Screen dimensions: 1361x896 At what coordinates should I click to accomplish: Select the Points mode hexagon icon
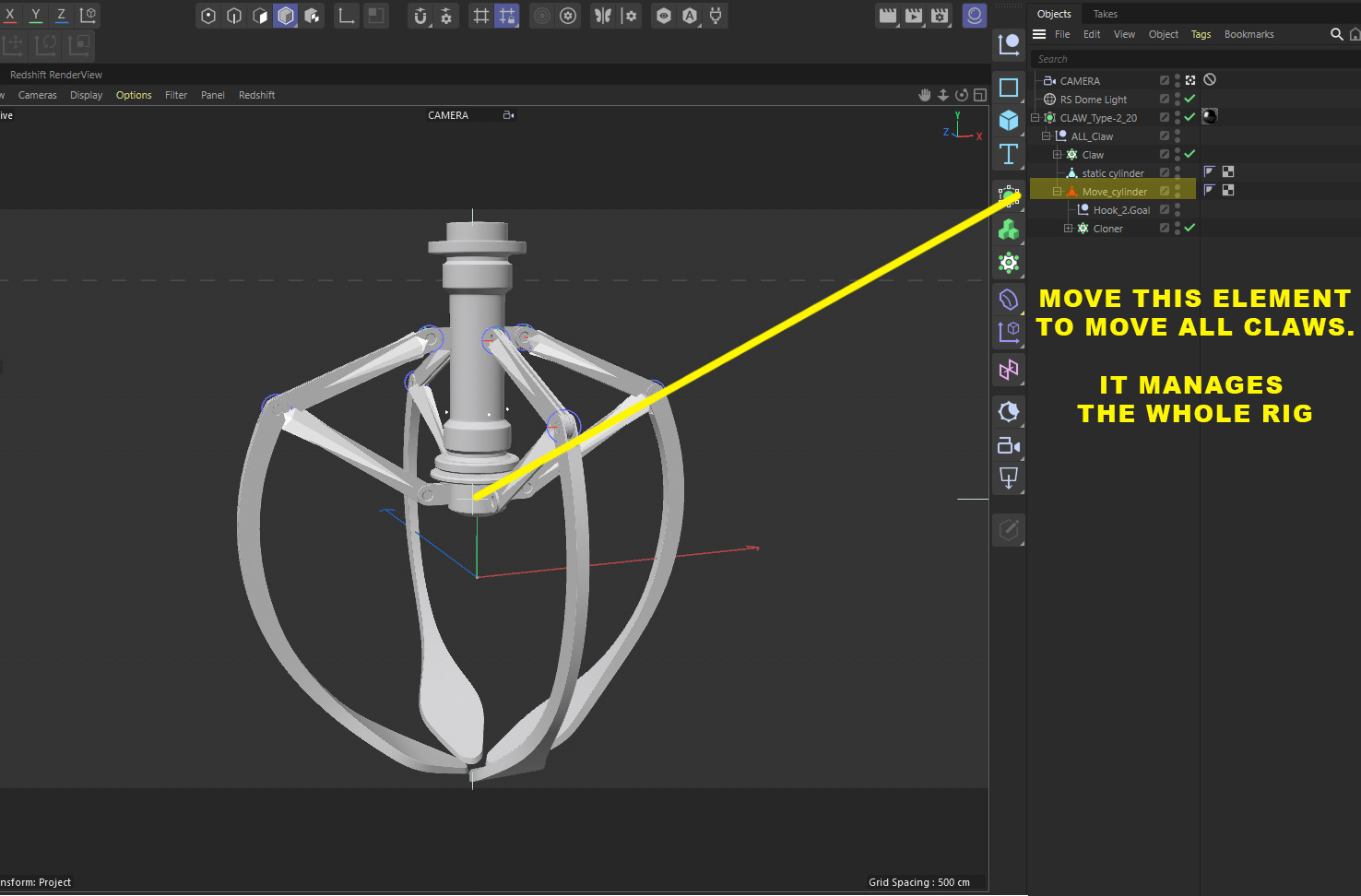[x=208, y=16]
